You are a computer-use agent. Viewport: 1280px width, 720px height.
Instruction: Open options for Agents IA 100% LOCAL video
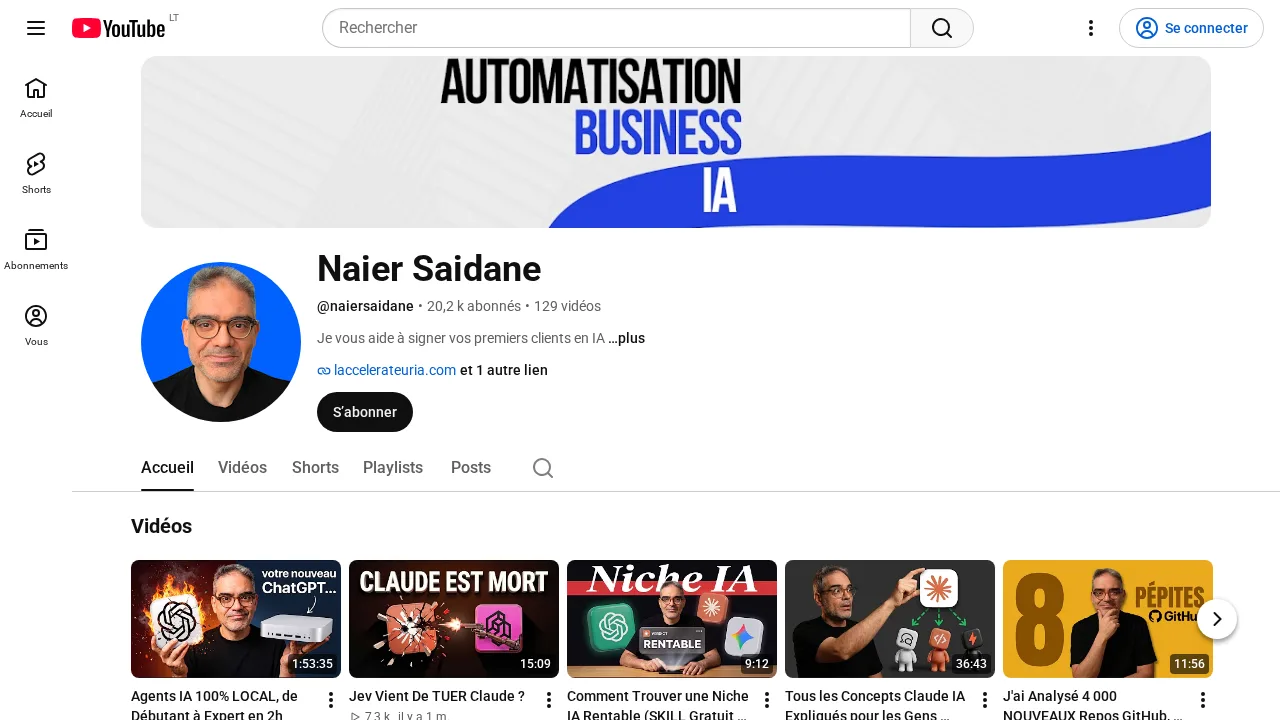331,700
